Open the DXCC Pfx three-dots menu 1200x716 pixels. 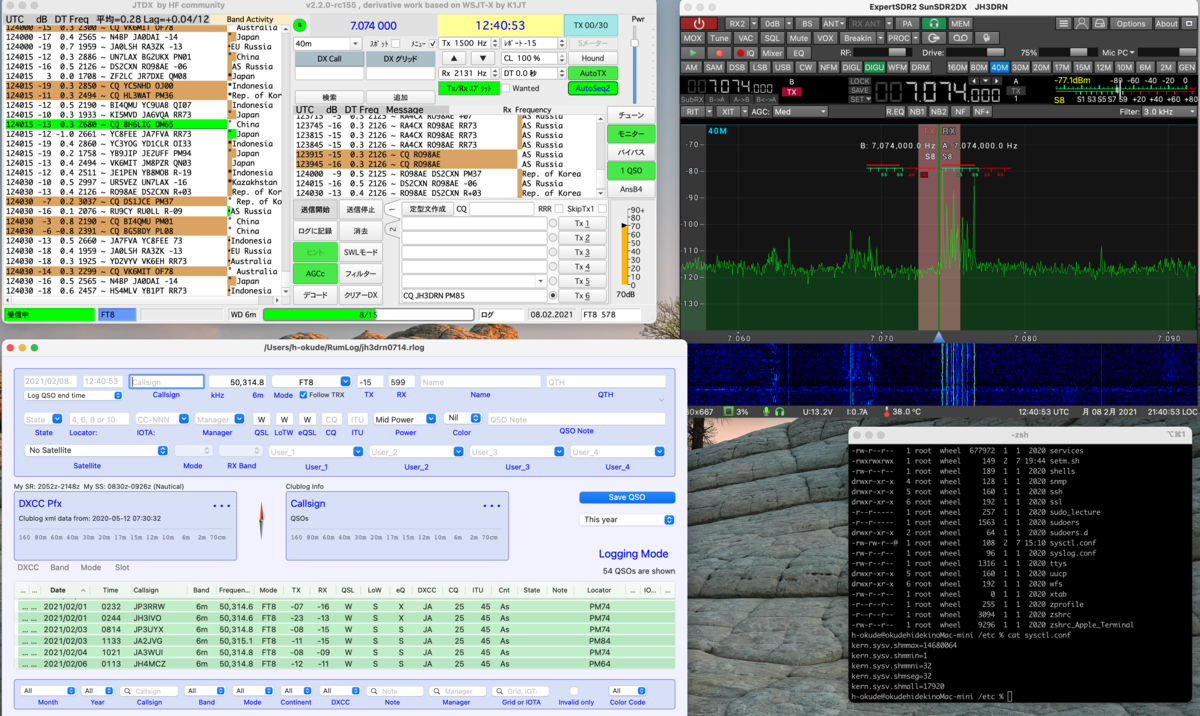click(x=222, y=506)
